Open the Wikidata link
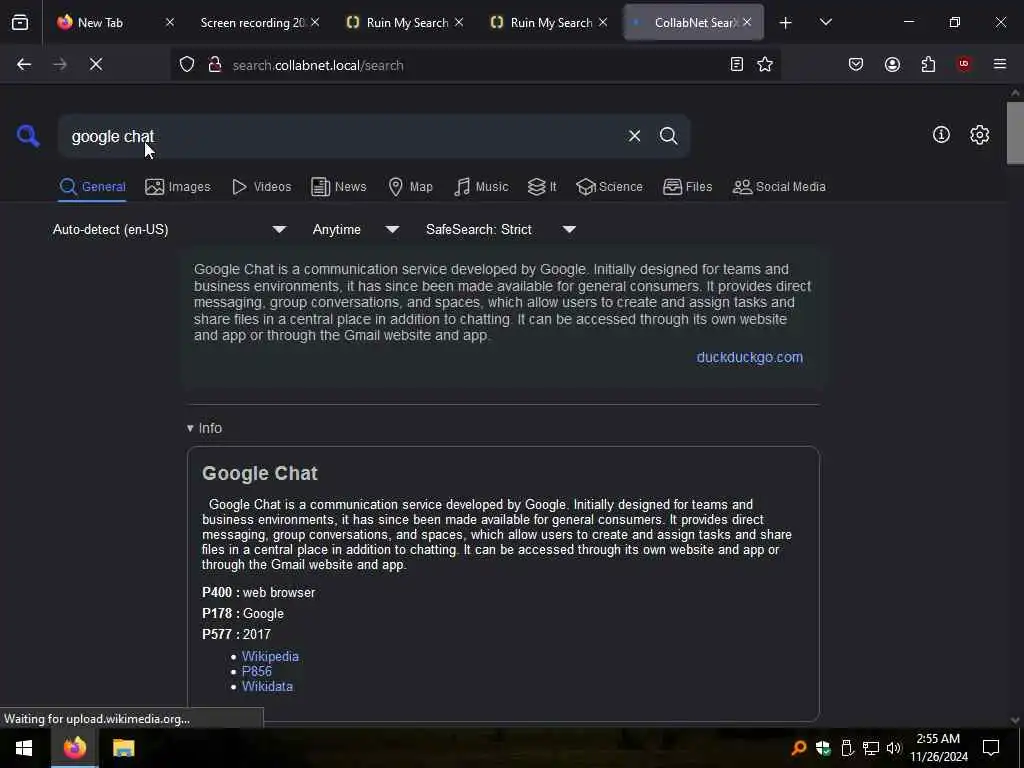Viewport: 1024px width, 768px height. tap(267, 686)
